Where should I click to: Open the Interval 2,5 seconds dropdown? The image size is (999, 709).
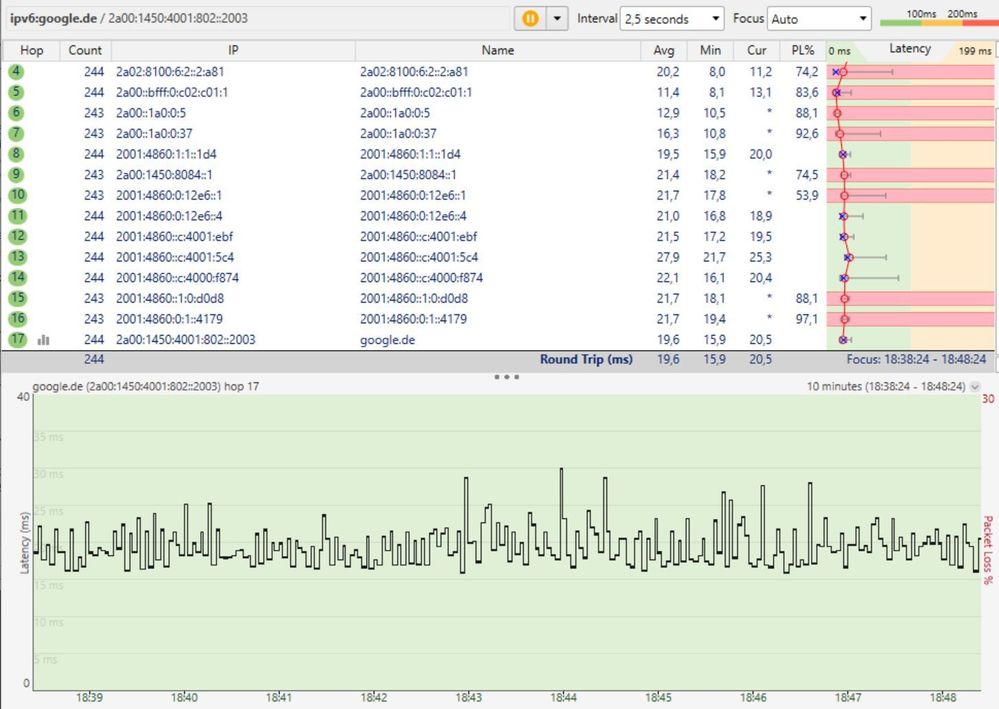[672, 18]
